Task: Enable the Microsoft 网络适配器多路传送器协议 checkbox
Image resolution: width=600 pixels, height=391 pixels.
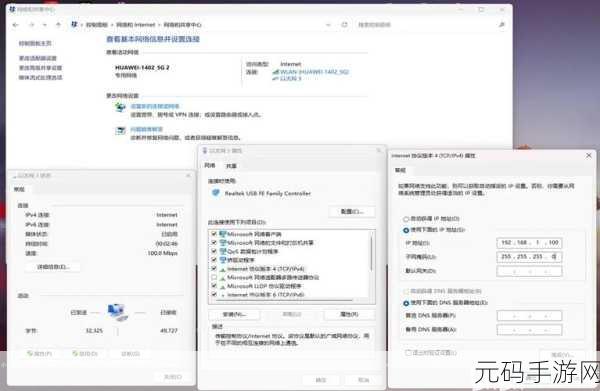Action: point(214,277)
